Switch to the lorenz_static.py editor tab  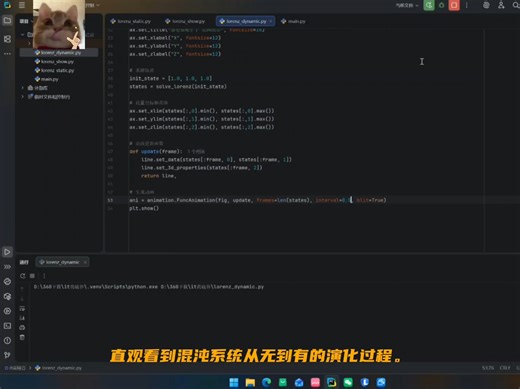(130, 21)
